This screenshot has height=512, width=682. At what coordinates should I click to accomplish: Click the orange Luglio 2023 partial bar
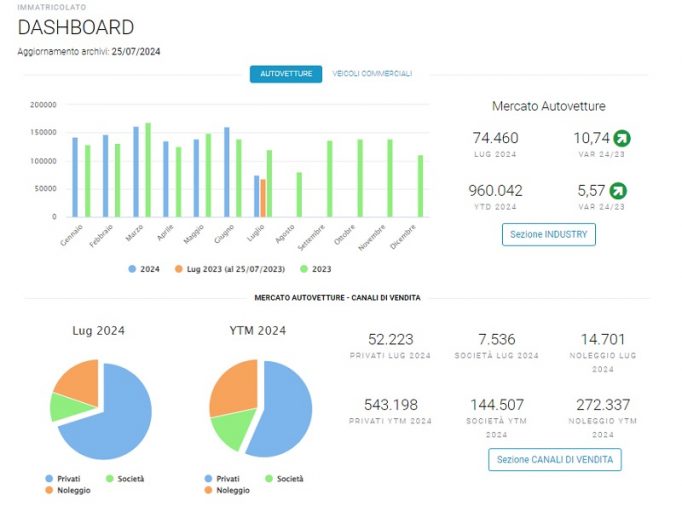click(263, 198)
